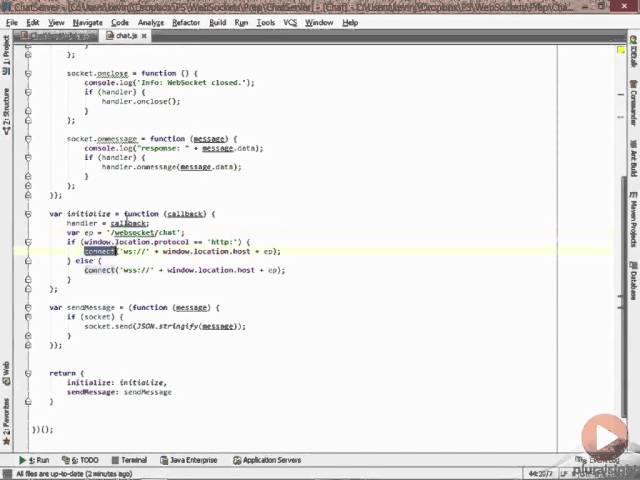Viewport: 640px width, 480px height.
Task: Open the Run tool window
Action: point(34,460)
